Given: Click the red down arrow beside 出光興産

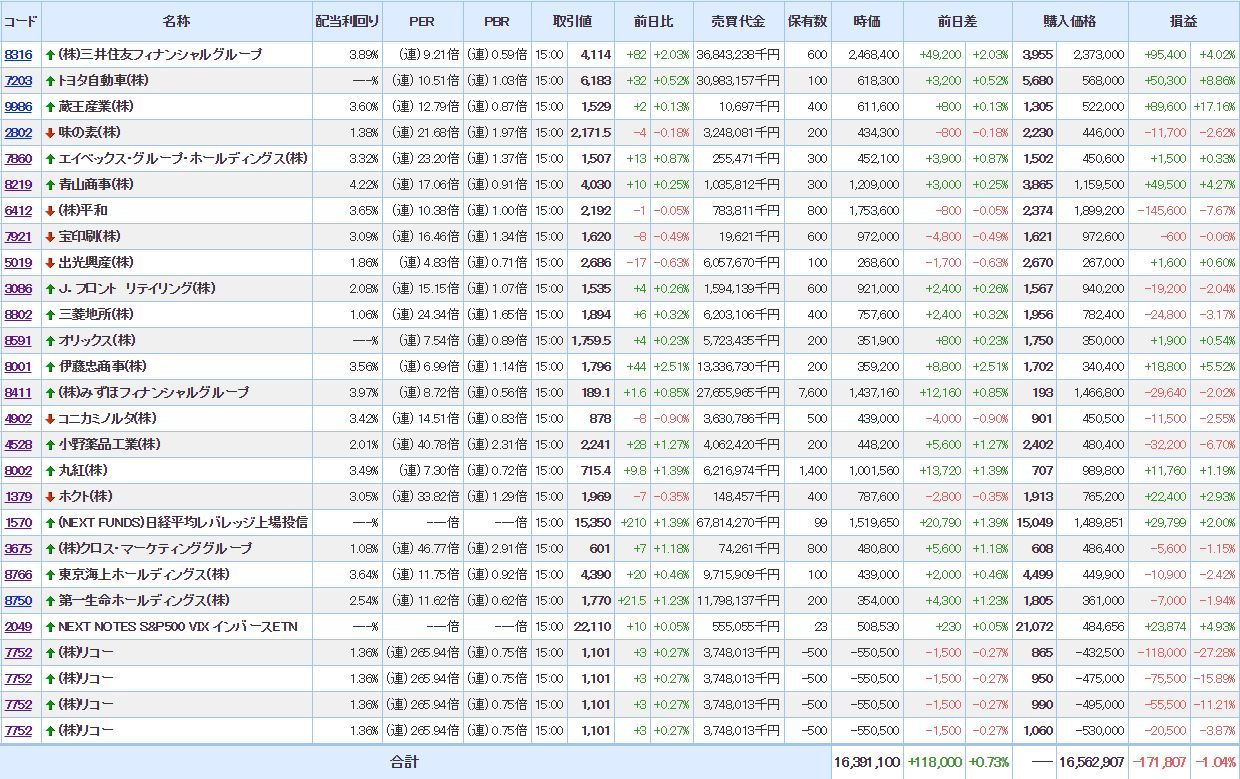Looking at the screenshot, I should point(50,262).
